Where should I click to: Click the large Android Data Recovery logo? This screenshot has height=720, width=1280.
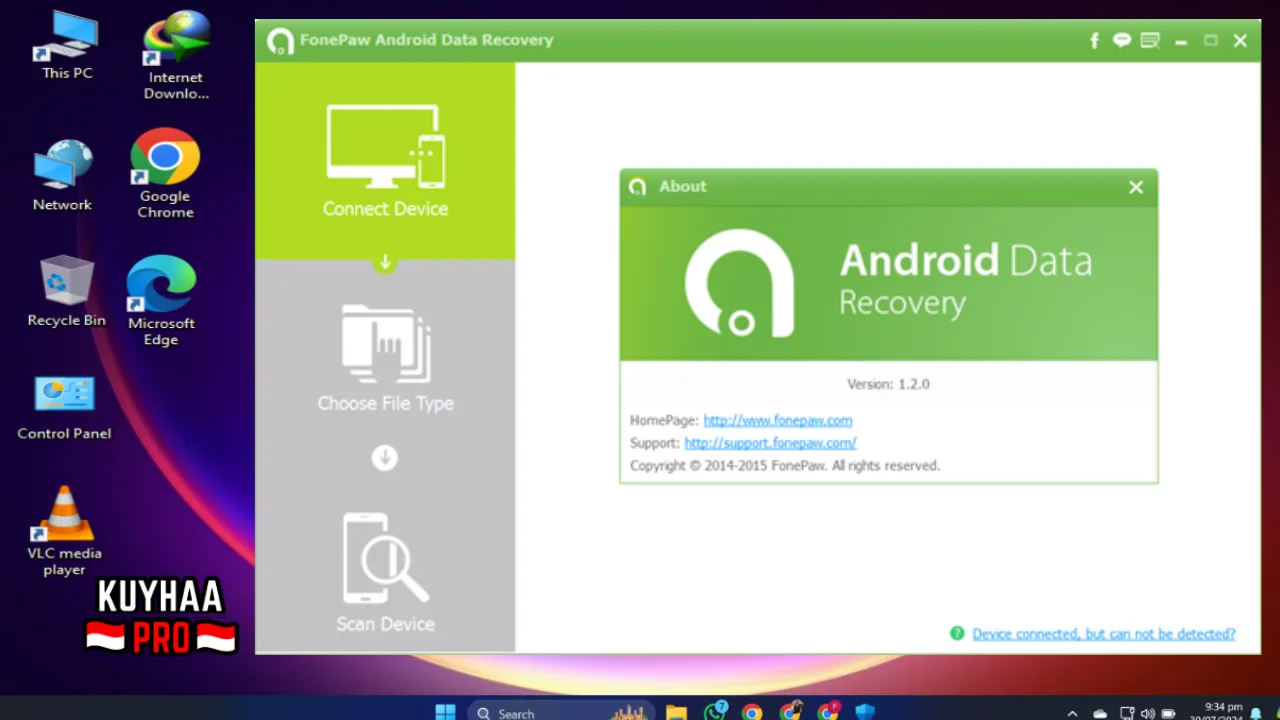pyautogui.click(x=739, y=283)
